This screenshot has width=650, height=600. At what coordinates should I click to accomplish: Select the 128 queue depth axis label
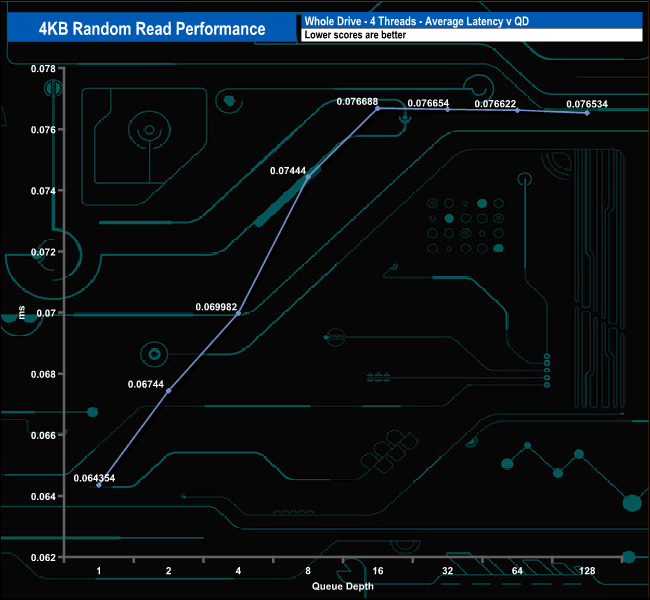point(587,571)
